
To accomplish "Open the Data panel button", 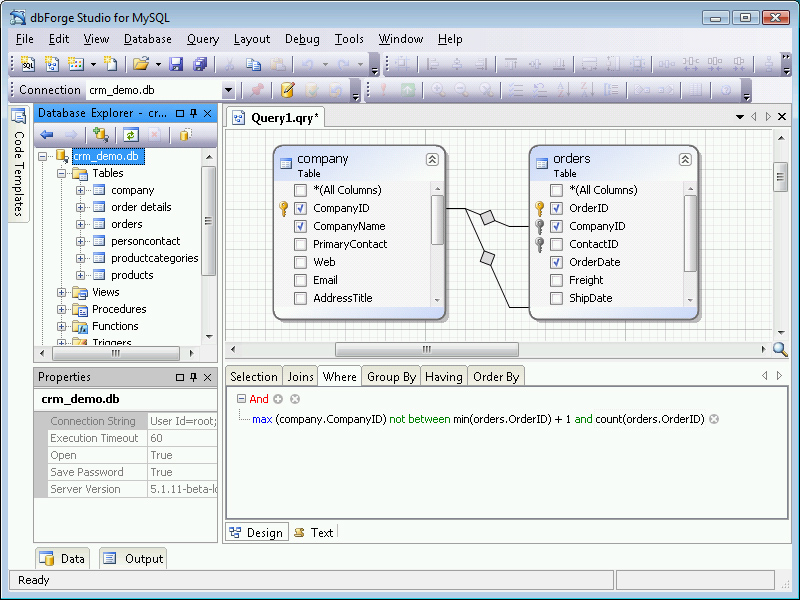I will (63, 559).
